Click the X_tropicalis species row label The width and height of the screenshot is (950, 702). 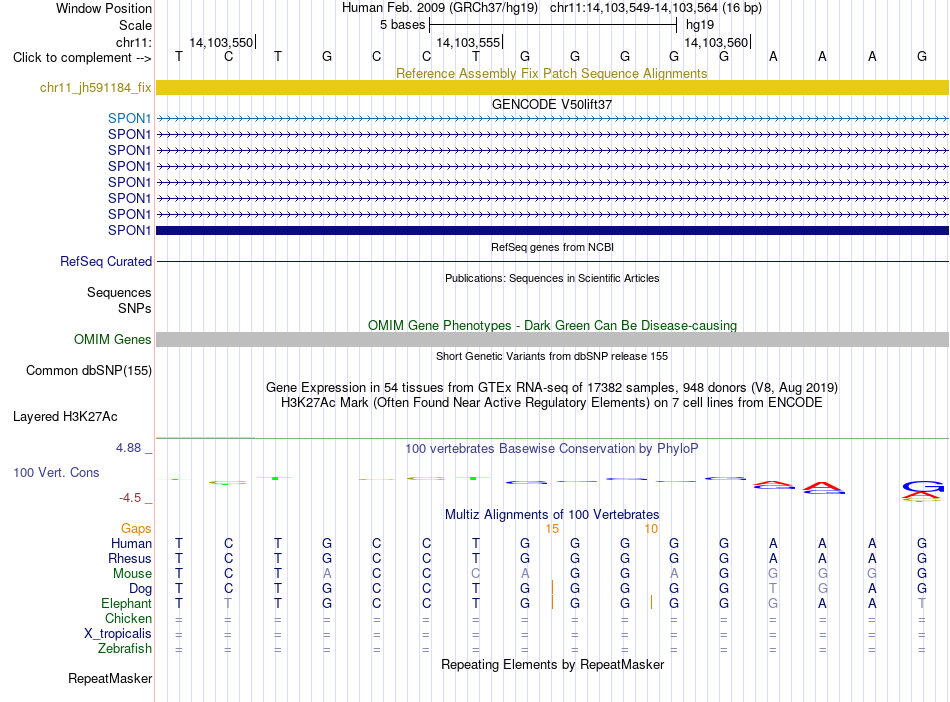point(118,633)
